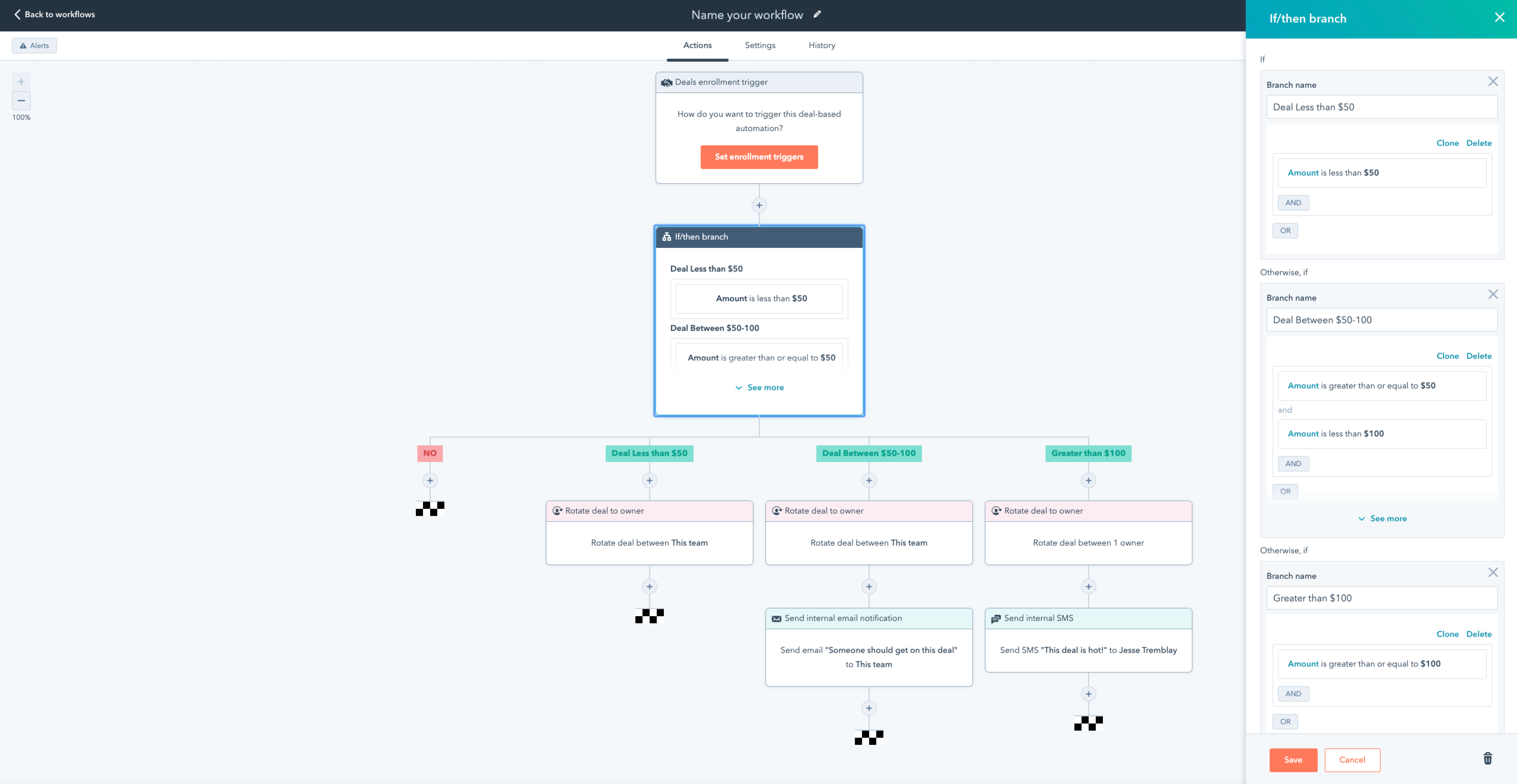This screenshot has height=784, width=1517.
Task: Expand See more in Deal Between $50-100 branch
Action: click(x=1383, y=519)
